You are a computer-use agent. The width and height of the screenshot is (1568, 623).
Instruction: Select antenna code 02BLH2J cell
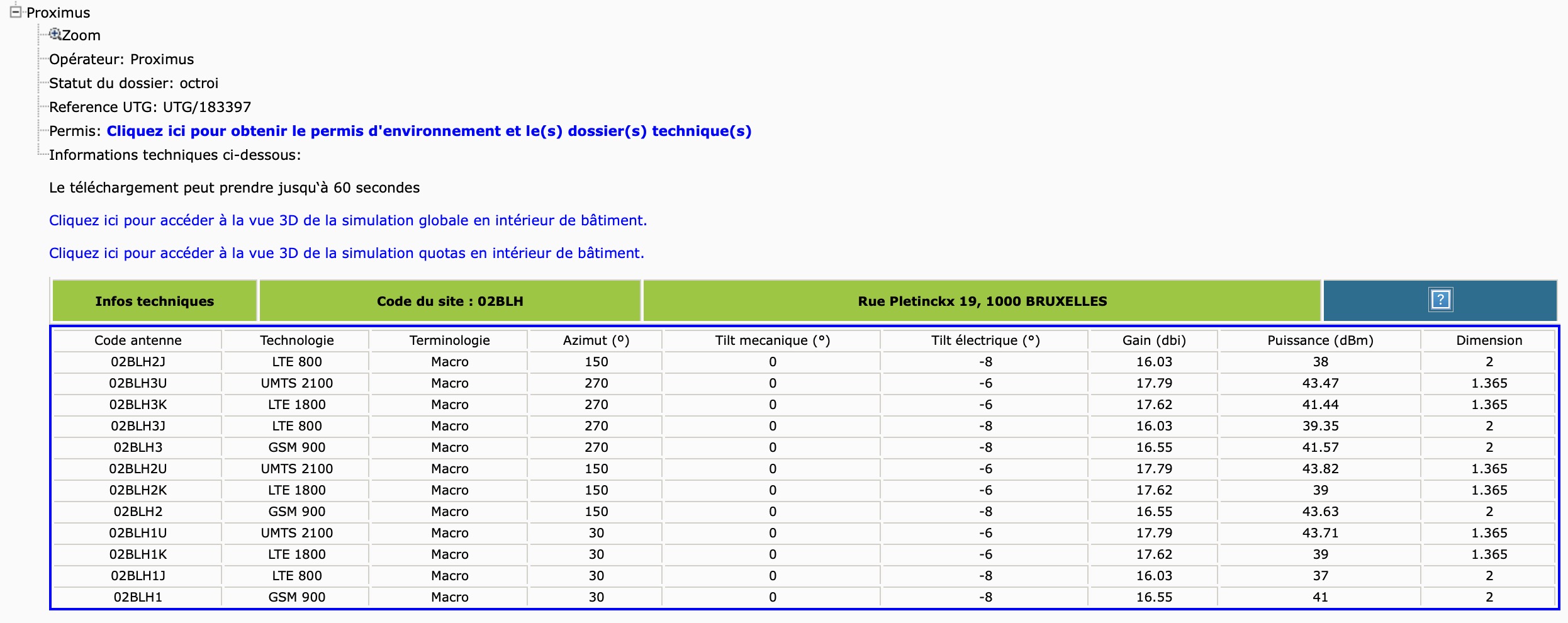[x=138, y=362]
